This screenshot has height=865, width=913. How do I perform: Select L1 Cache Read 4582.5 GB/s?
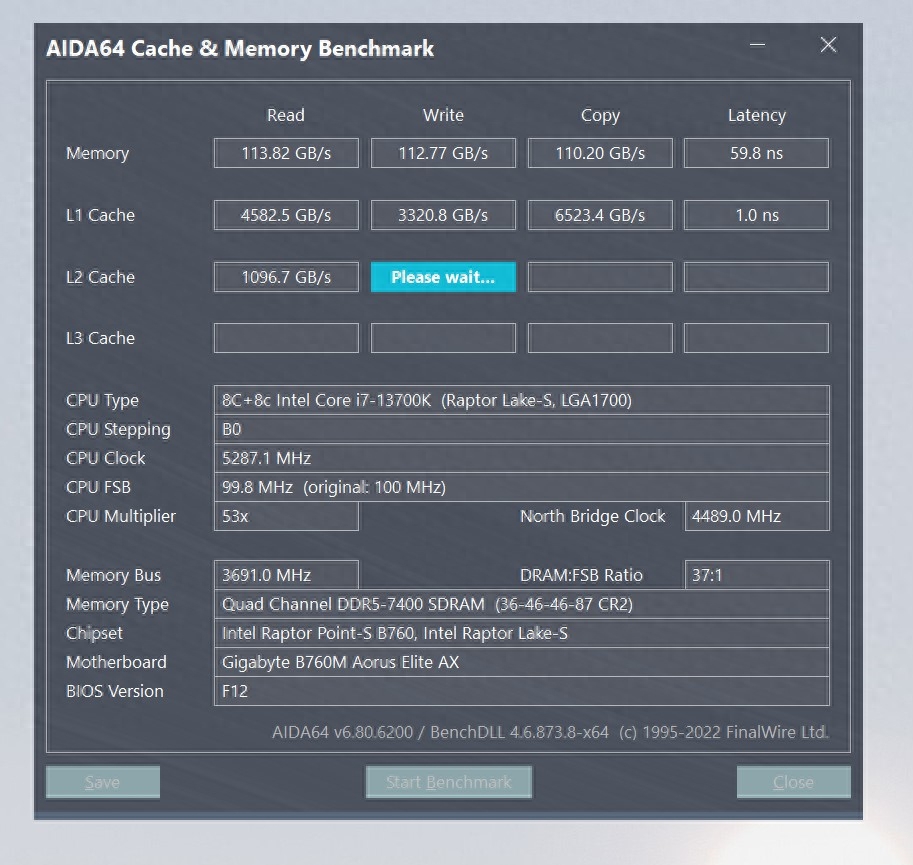tap(286, 215)
